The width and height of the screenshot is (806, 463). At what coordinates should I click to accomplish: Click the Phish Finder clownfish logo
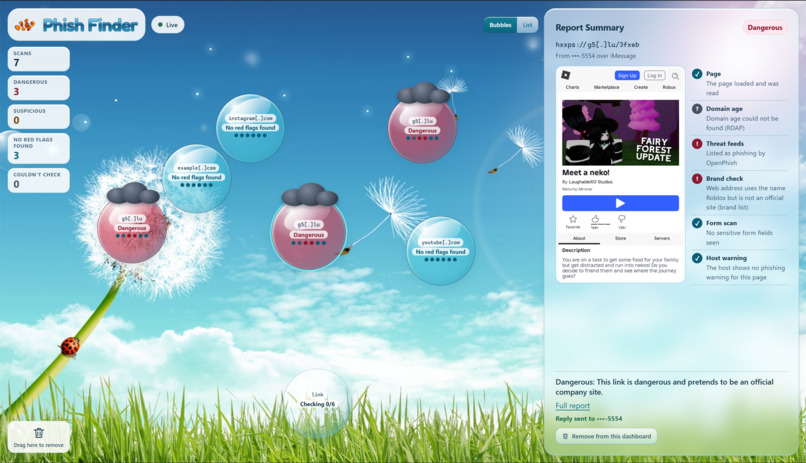[x=25, y=25]
